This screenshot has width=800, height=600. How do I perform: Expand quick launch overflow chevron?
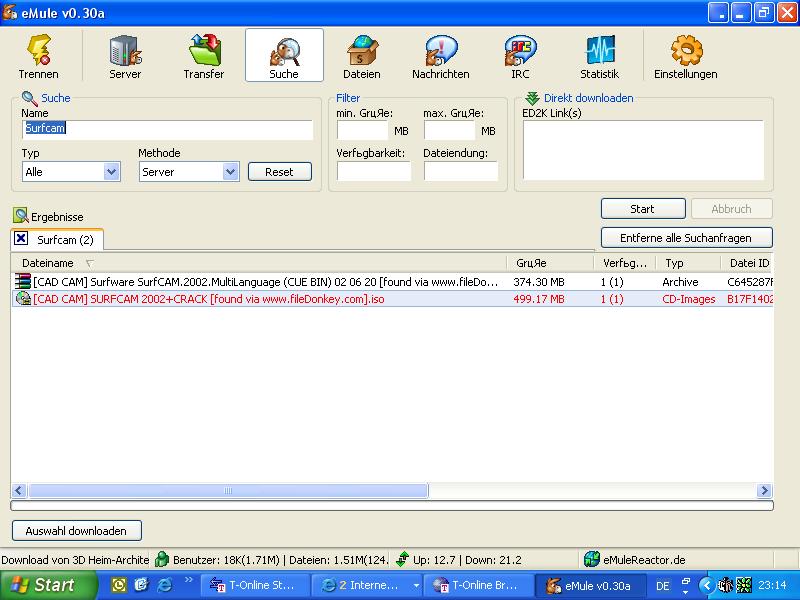pyautogui.click(x=188, y=580)
